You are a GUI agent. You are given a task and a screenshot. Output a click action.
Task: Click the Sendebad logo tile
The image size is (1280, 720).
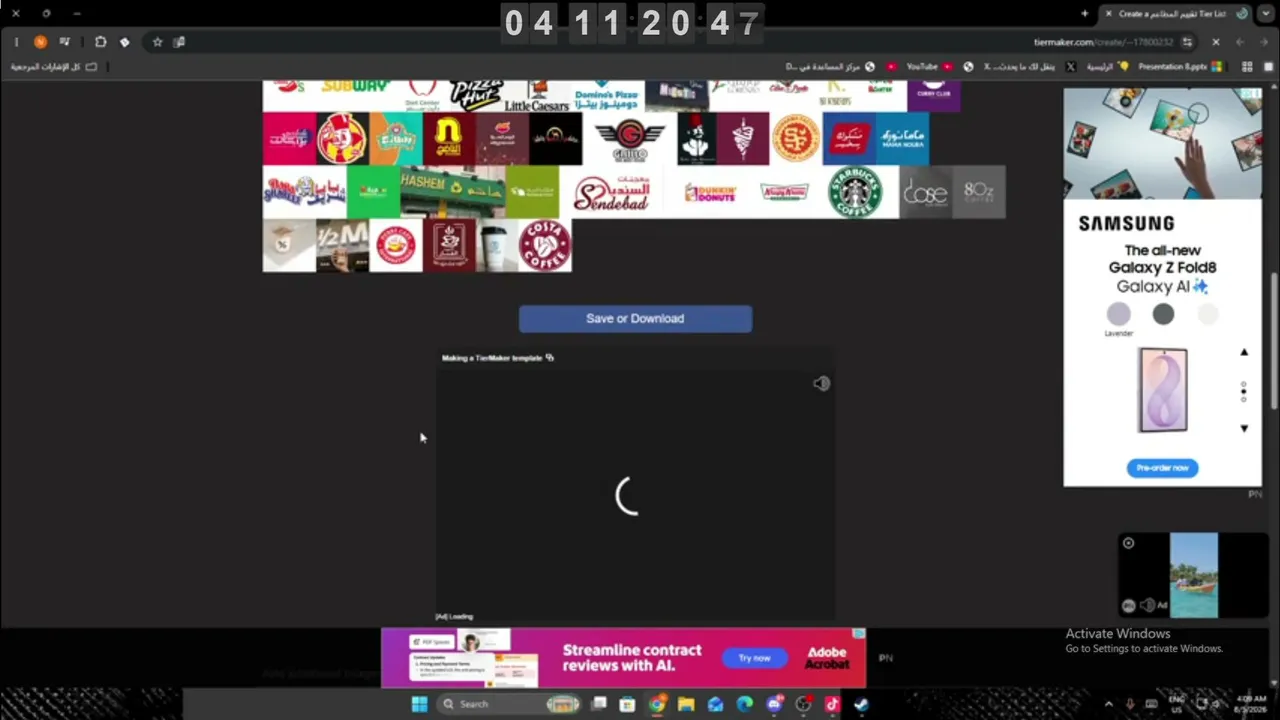click(x=611, y=192)
